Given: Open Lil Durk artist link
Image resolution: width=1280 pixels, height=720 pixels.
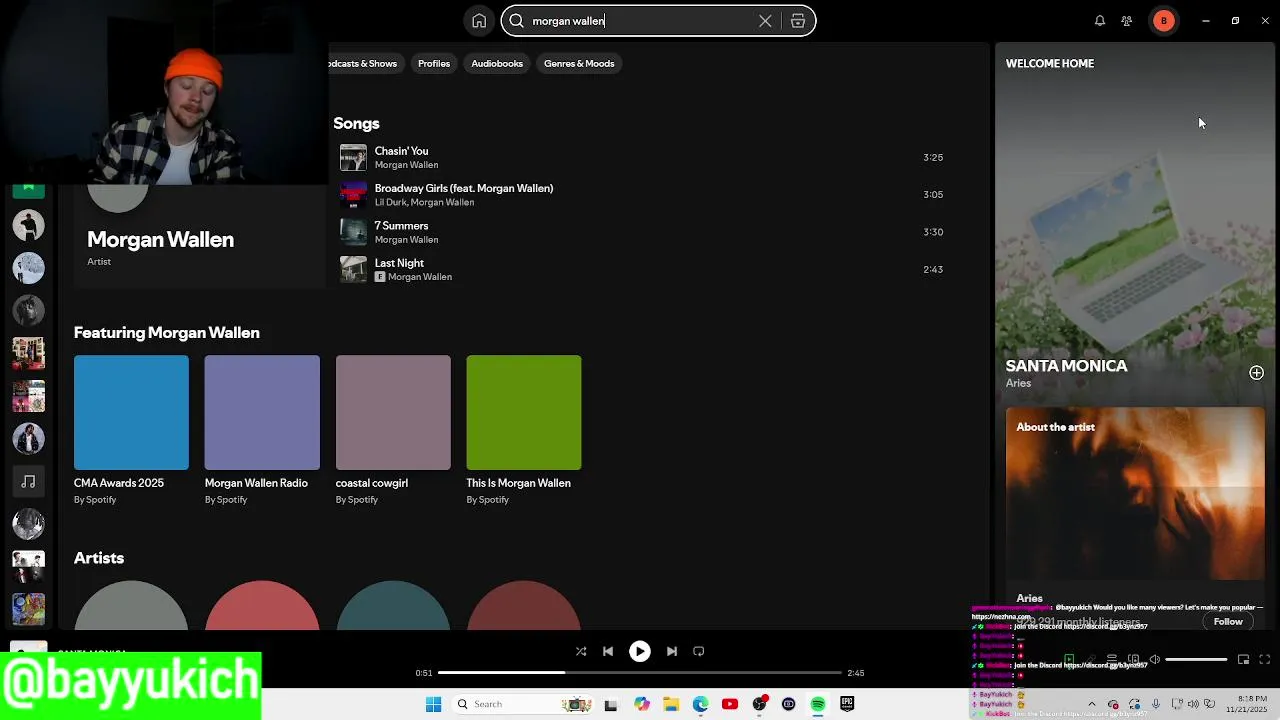Looking at the screenshot, I should point(390,202).
